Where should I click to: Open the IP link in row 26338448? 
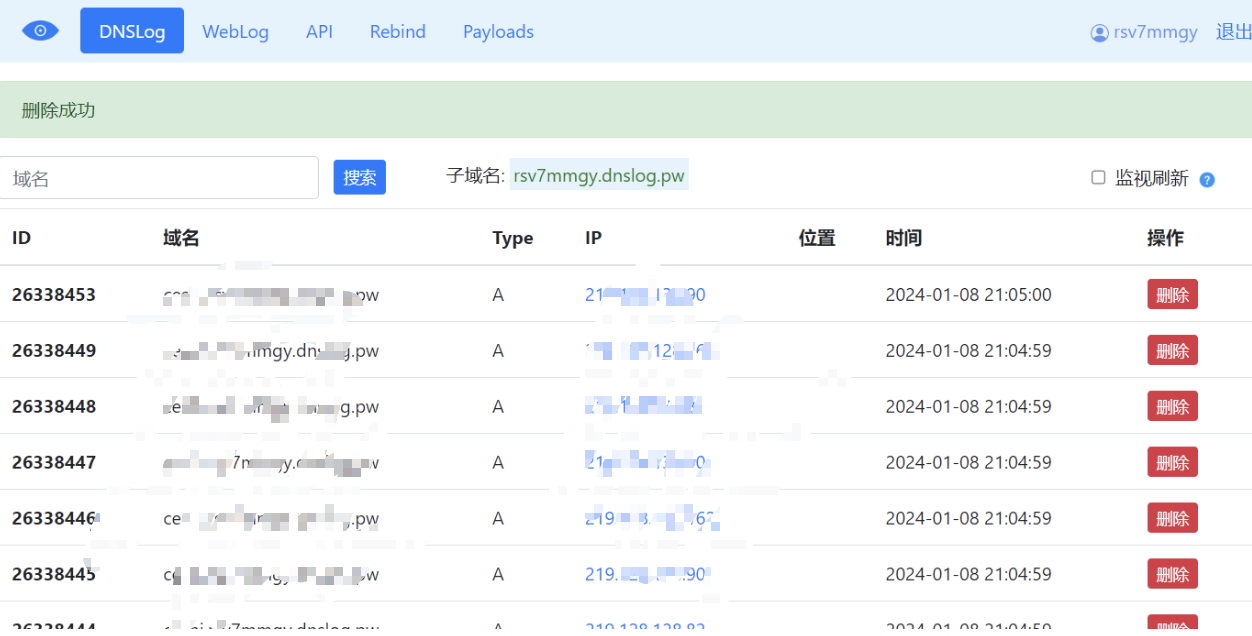pyautogui.click(x=644, y=407)
